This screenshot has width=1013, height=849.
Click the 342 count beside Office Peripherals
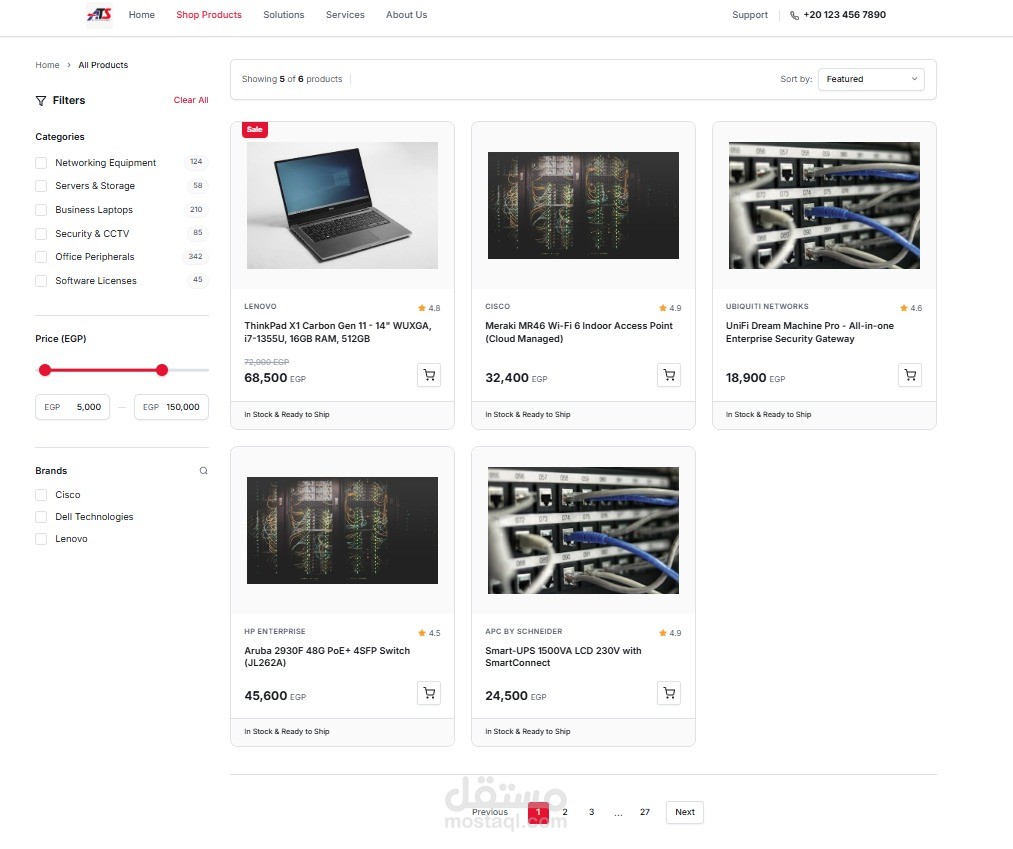click(x=195, y=257)
